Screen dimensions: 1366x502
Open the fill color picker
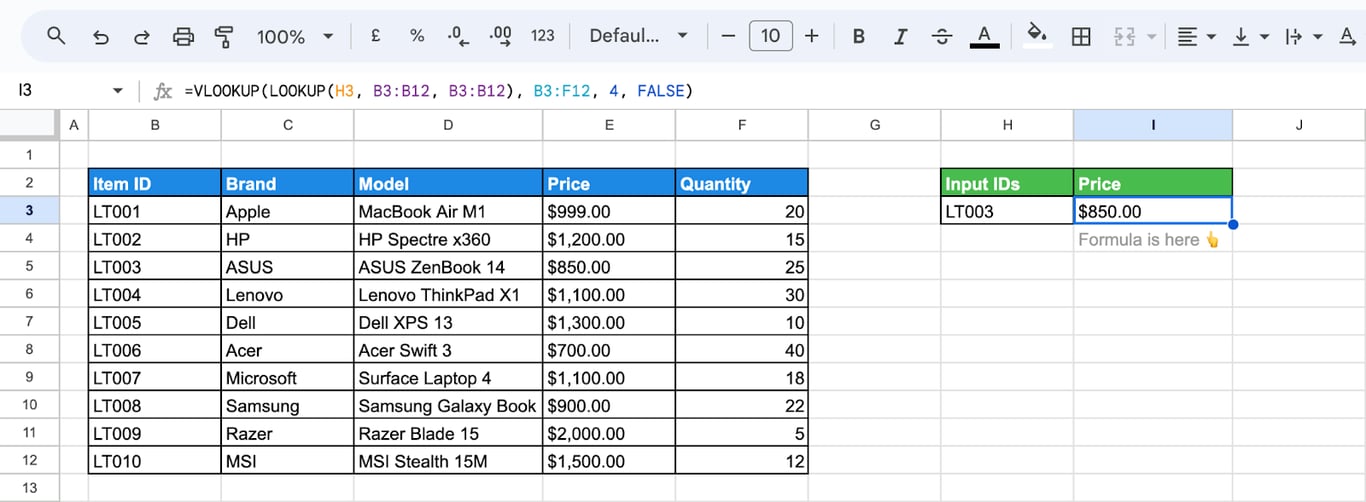click(1038, 36)
